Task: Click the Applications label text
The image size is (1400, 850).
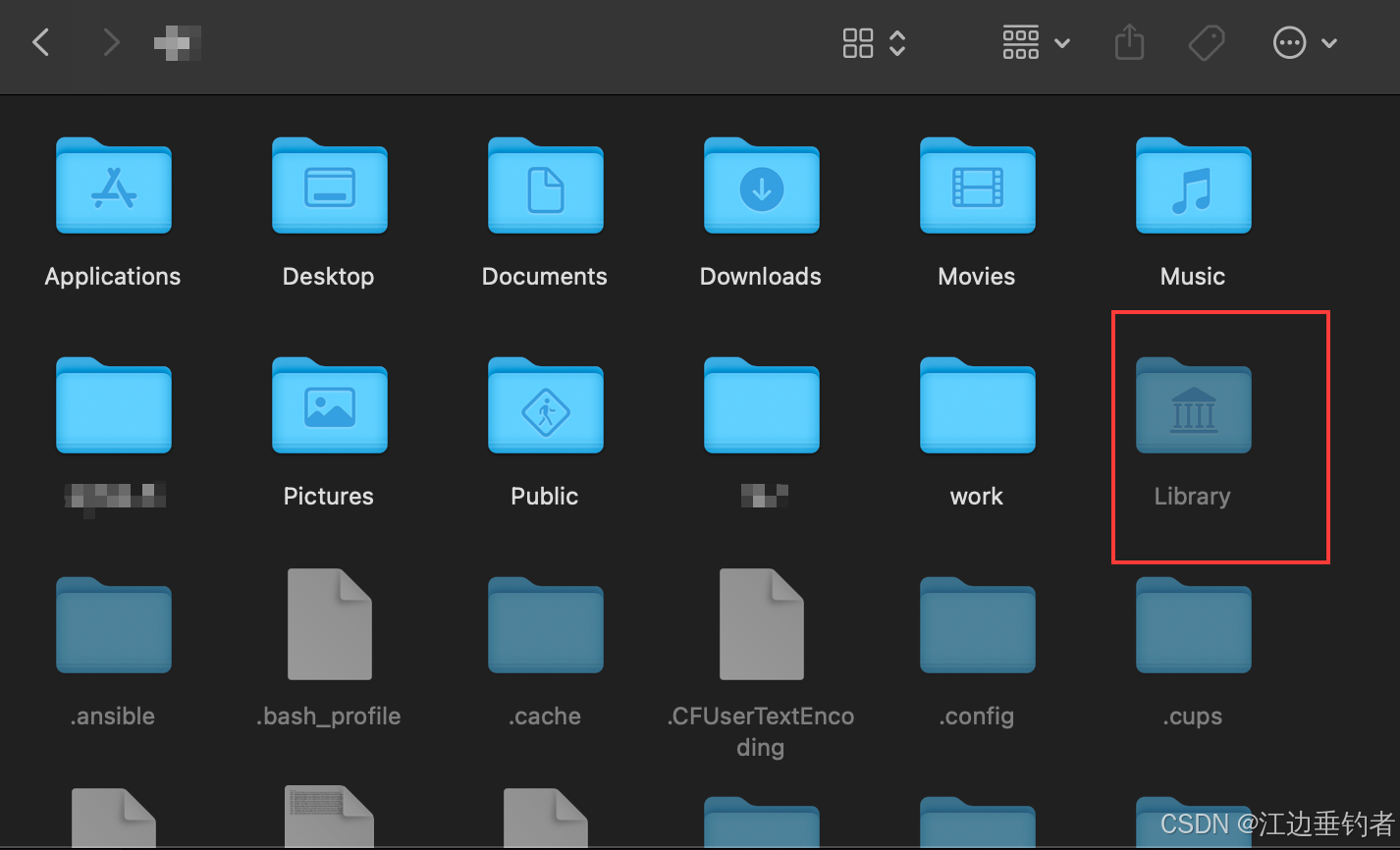Action: [113, 278]
